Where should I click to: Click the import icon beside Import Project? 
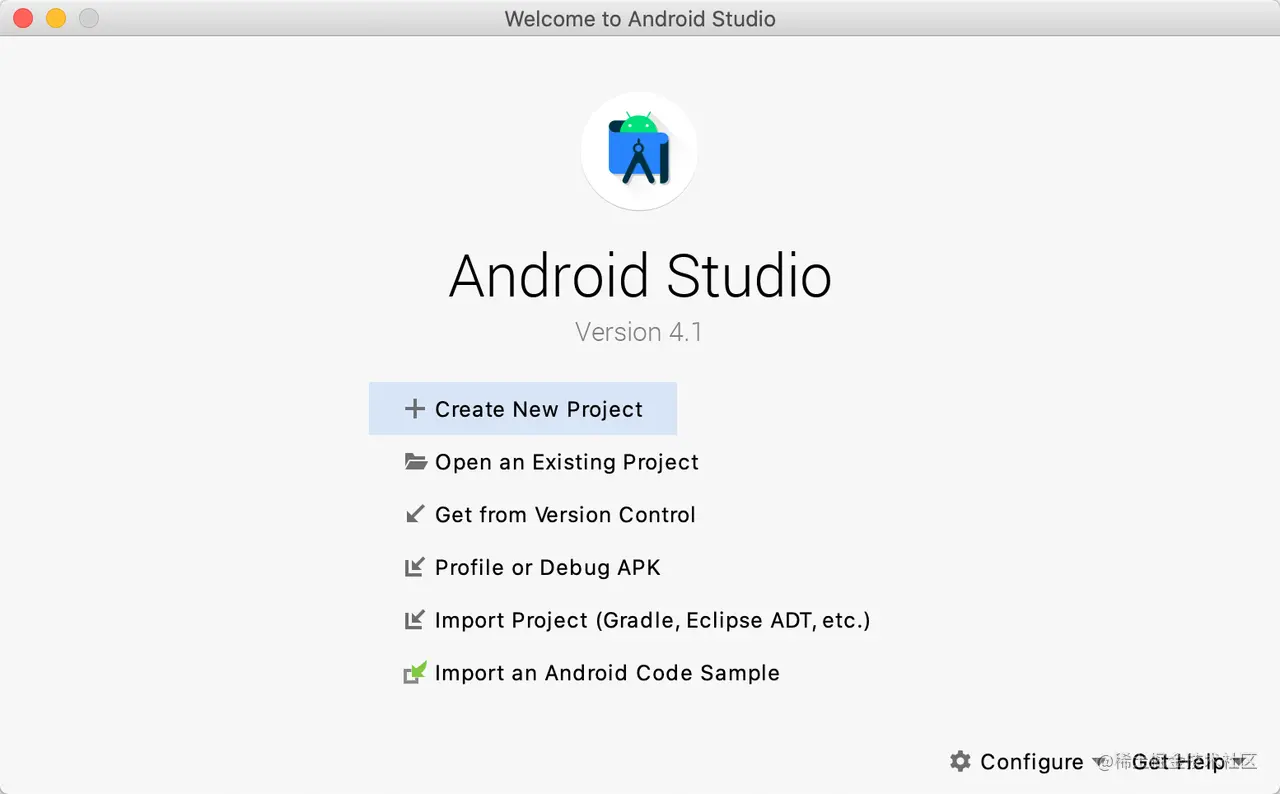tap(414, 620)
